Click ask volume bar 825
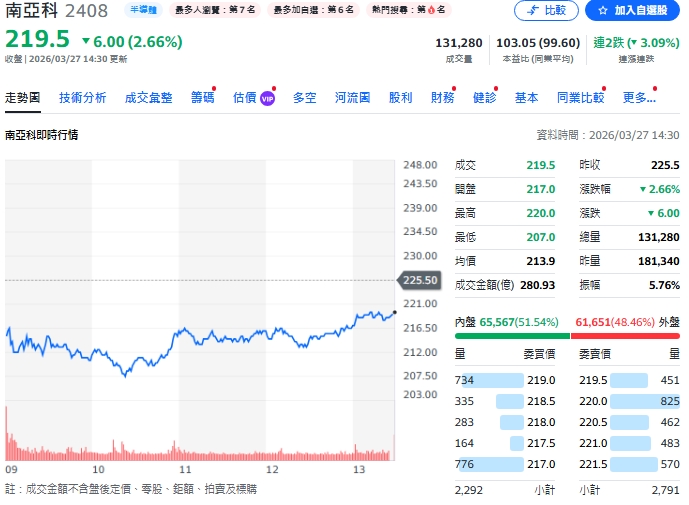689x505 pixels. [x=645, y=401]
